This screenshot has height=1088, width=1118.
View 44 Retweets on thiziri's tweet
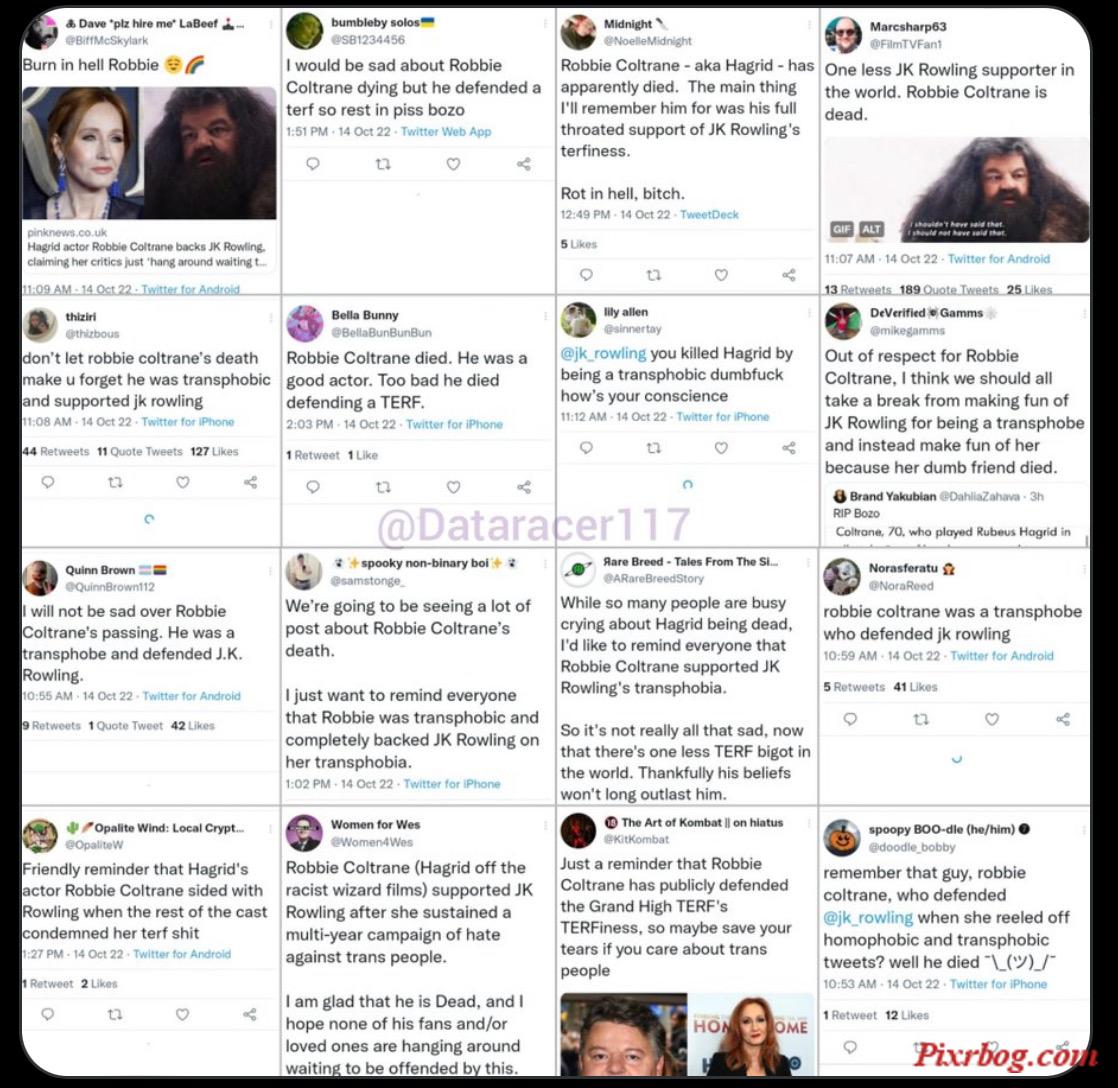[56, 451]
